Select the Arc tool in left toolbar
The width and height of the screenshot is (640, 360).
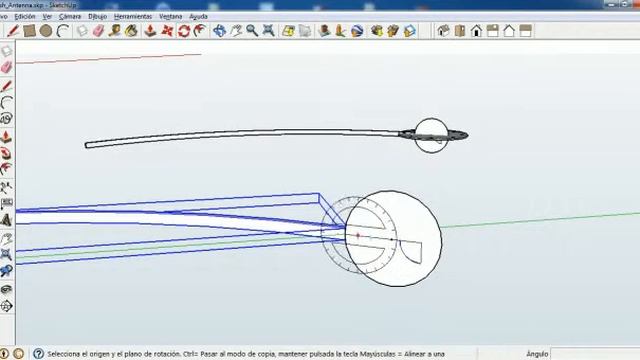coord(7,102)
